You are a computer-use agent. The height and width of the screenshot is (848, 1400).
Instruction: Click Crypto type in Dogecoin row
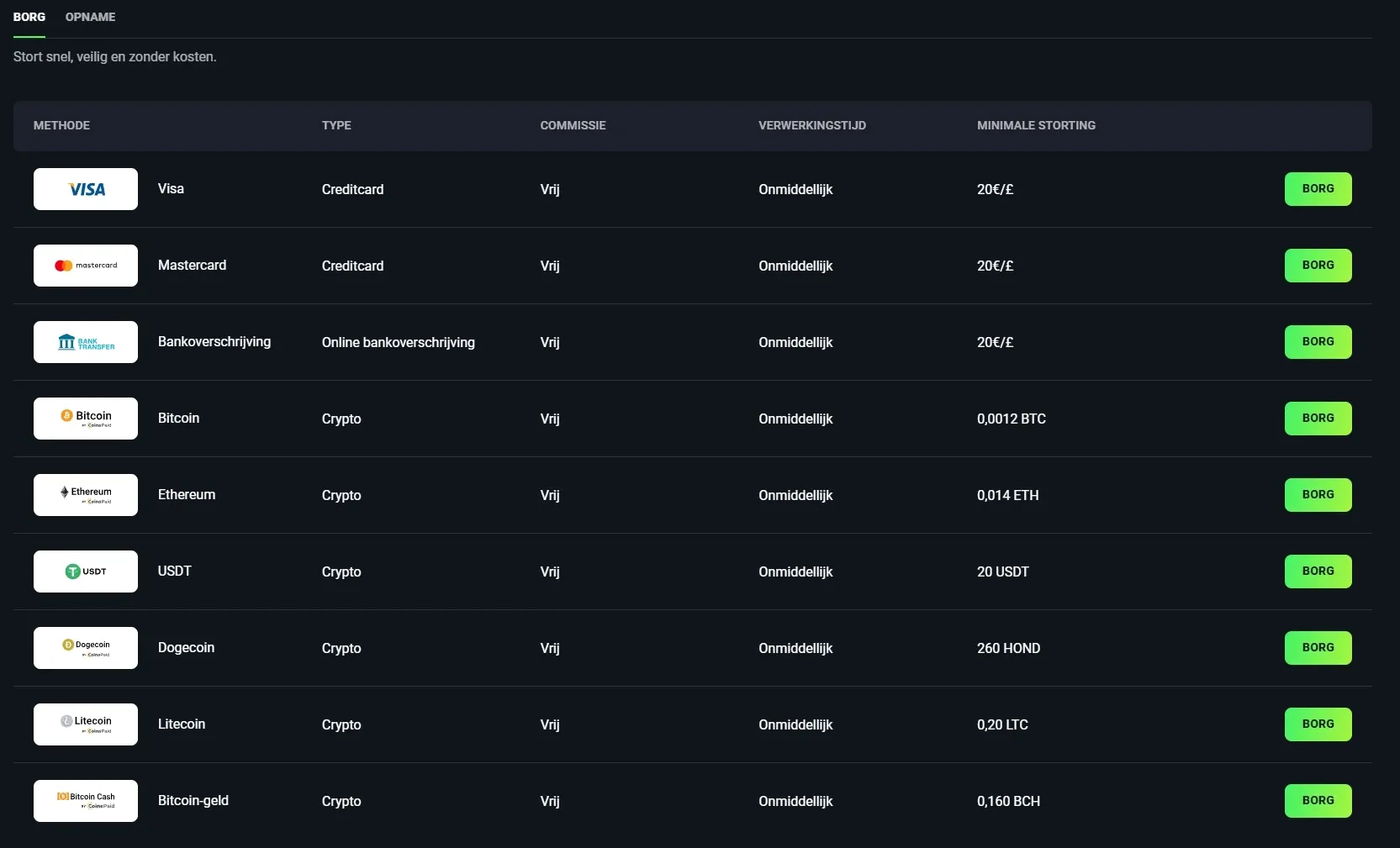[x=341, y=649]
